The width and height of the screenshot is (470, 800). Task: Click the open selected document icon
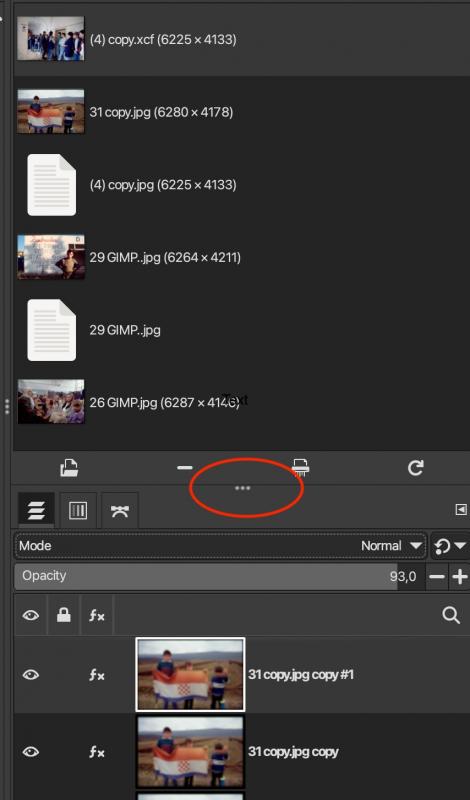[69, 467]
